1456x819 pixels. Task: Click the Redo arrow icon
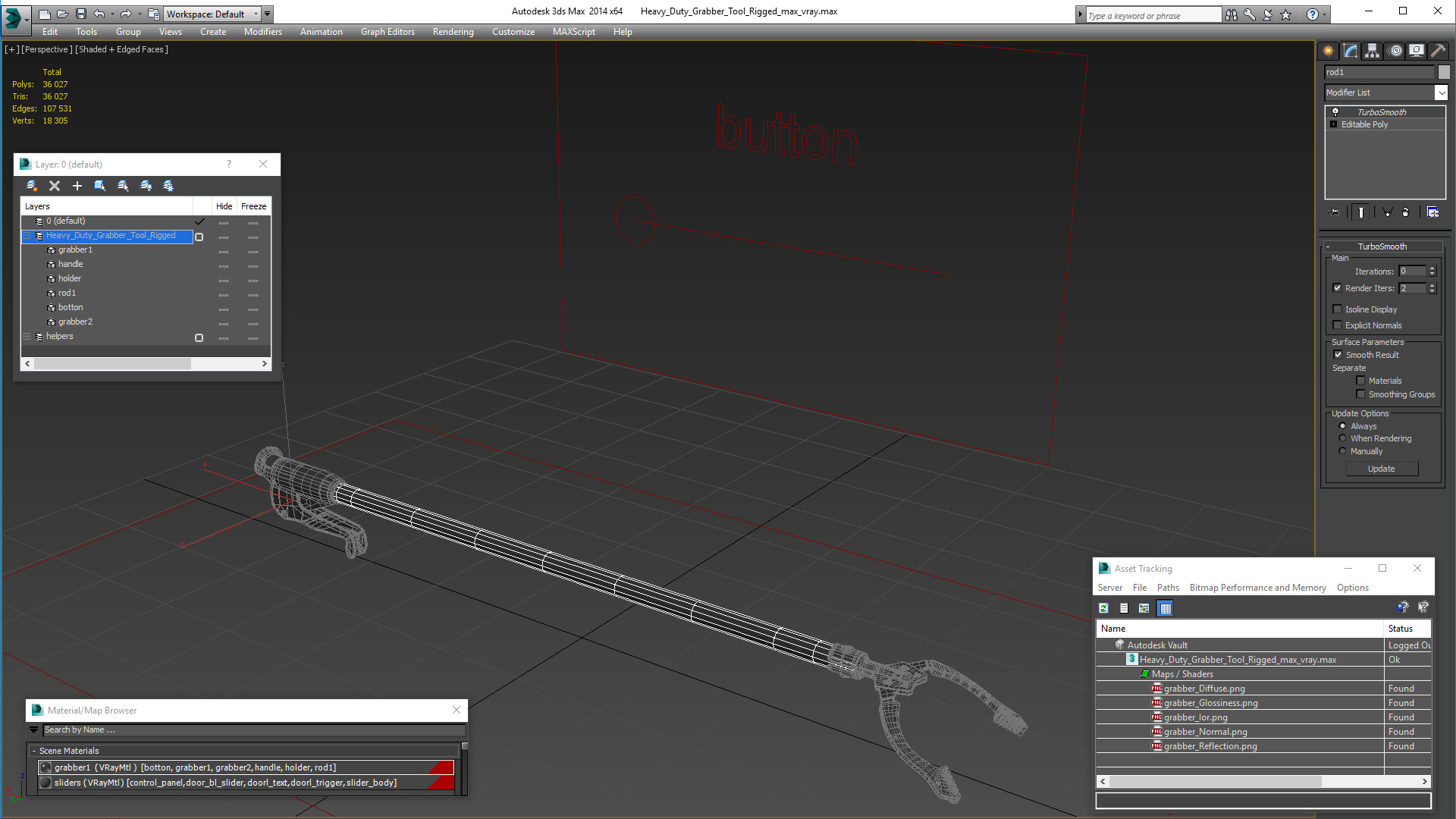[126, 14]
